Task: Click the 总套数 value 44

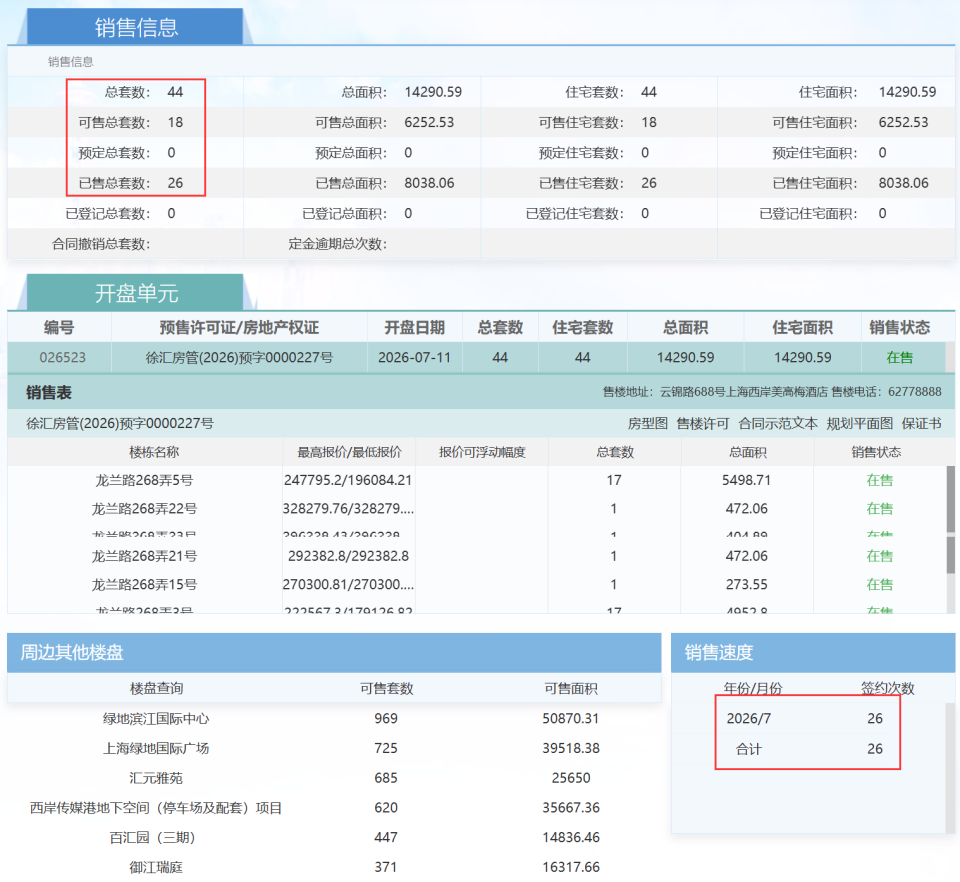Action: [x=175, y=92]
